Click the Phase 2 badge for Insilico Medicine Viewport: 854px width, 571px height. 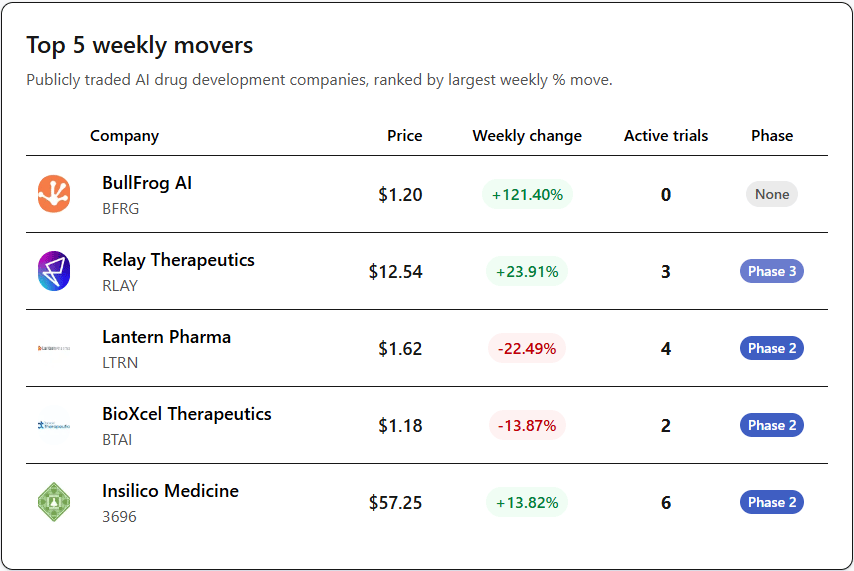(772, 502)
